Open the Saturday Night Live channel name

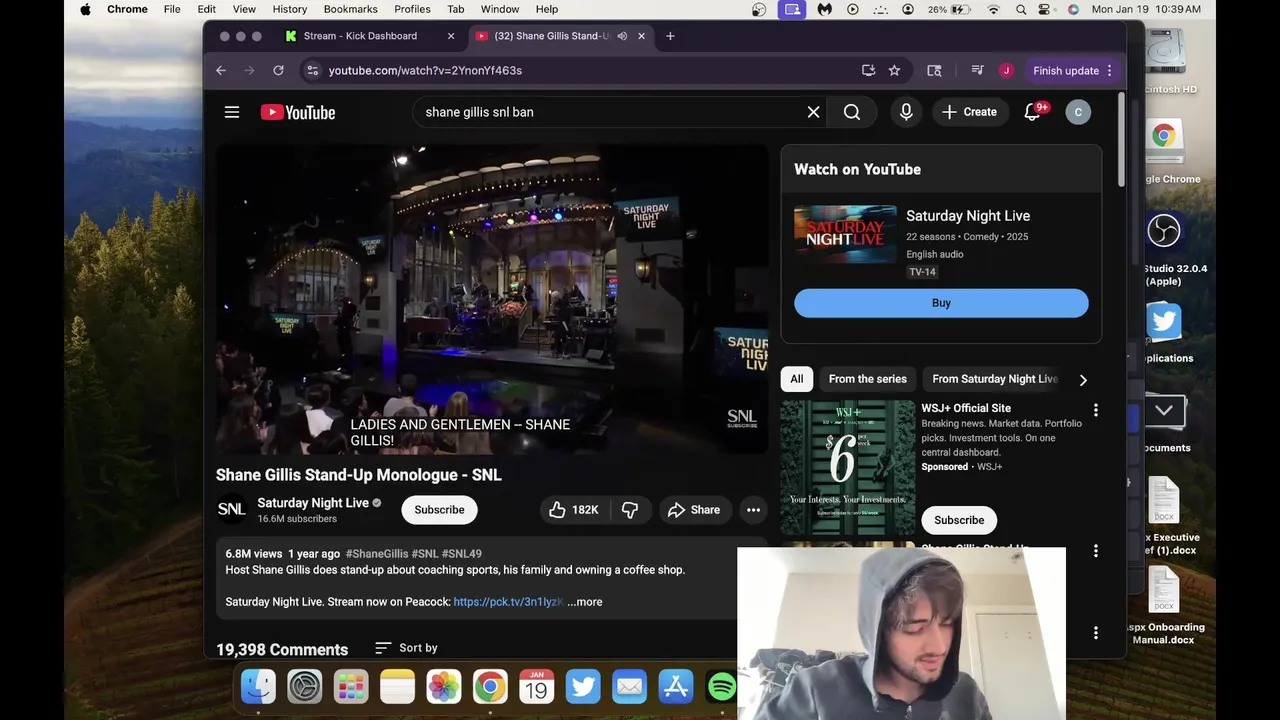tap(313, 503)
